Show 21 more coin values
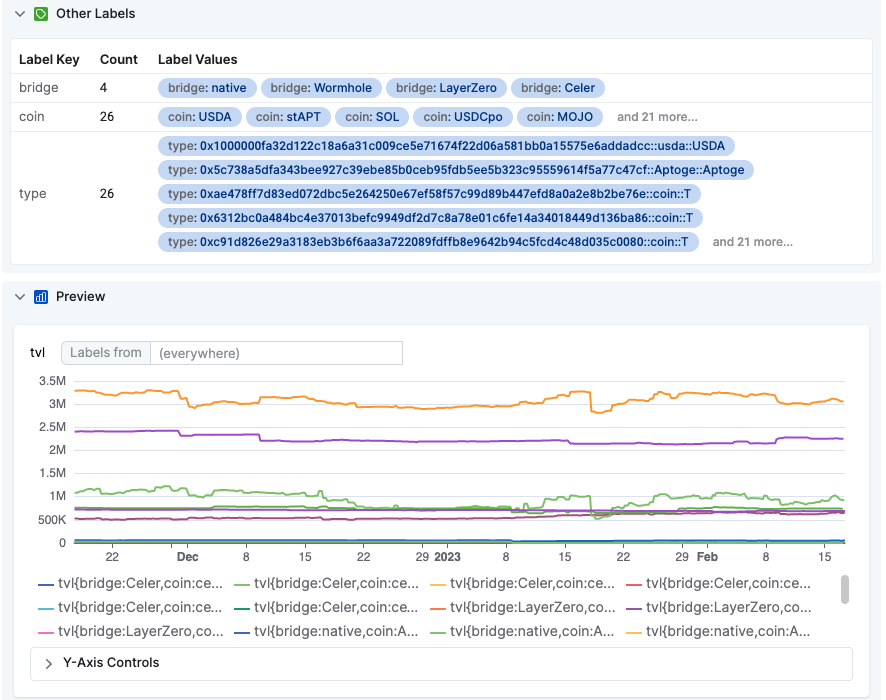This screenshot has height=700, width=886. click(657, 117)
